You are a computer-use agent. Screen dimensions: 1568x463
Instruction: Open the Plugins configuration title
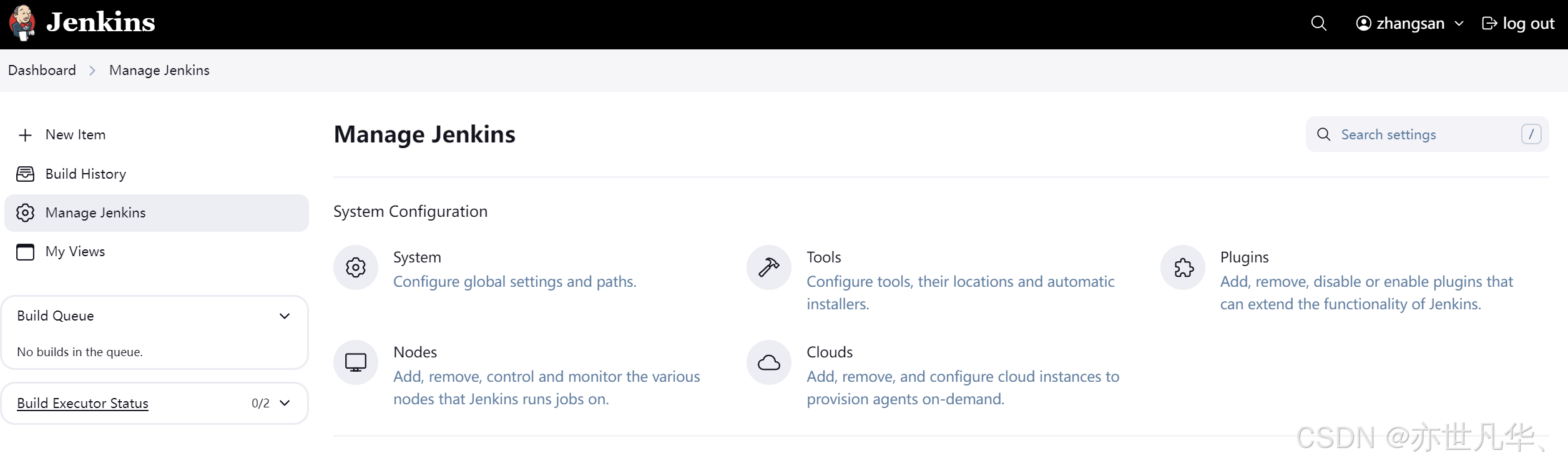click(x=1244, y=257)
